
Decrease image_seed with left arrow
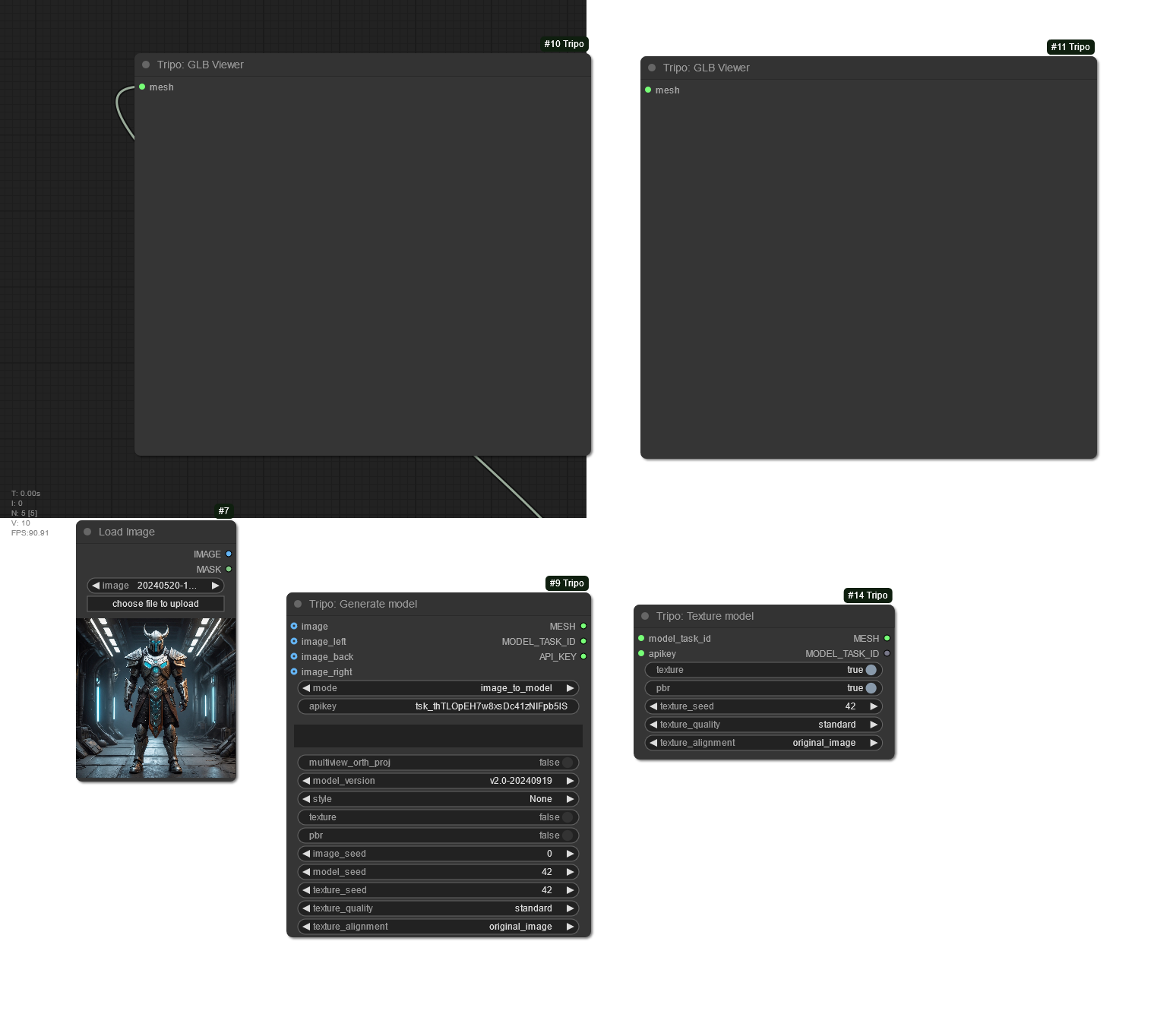coord(306,854)
